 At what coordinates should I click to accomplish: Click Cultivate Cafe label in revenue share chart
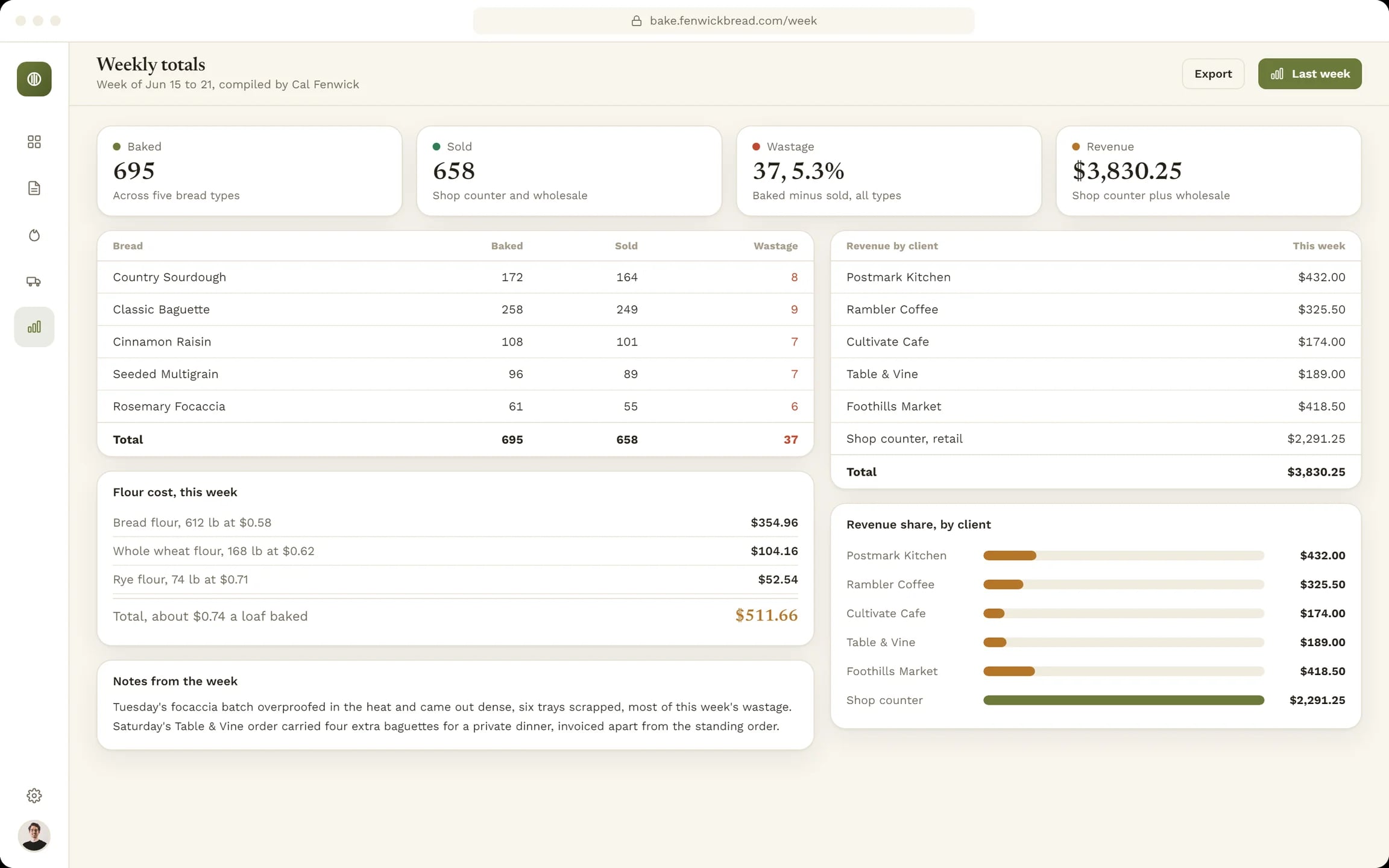pyautogui.click(x=886, y=614)
